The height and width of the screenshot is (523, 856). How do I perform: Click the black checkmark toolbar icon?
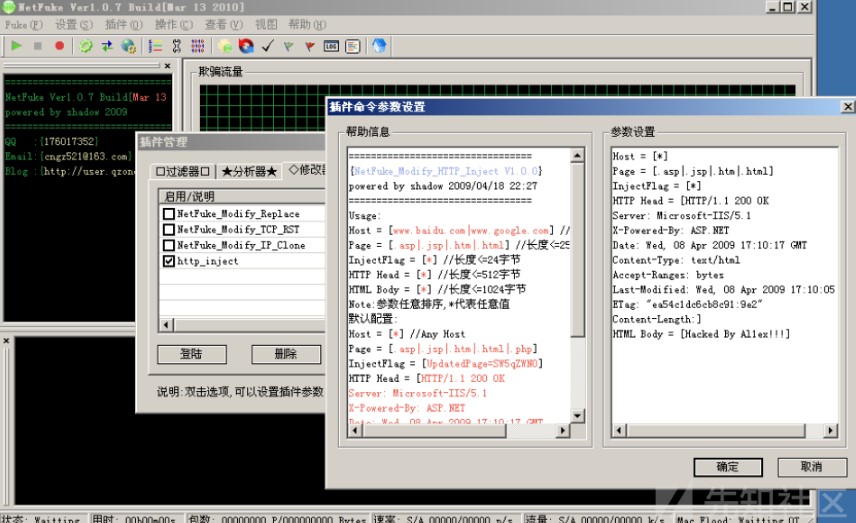(268, 46)
